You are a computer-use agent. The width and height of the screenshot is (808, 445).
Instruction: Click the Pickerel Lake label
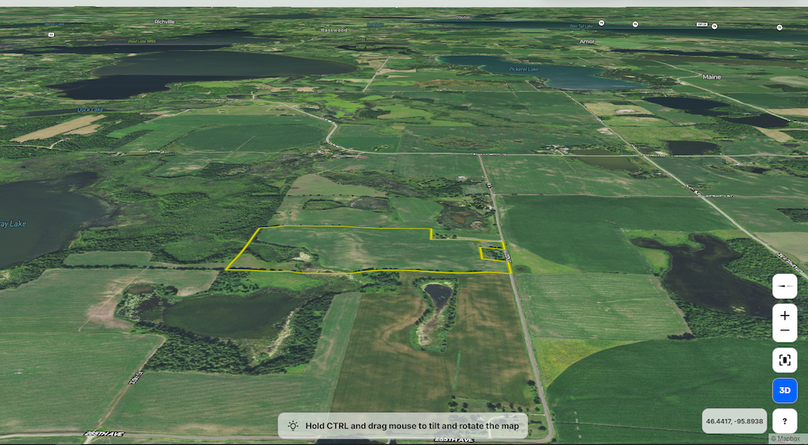click(520, 68)
